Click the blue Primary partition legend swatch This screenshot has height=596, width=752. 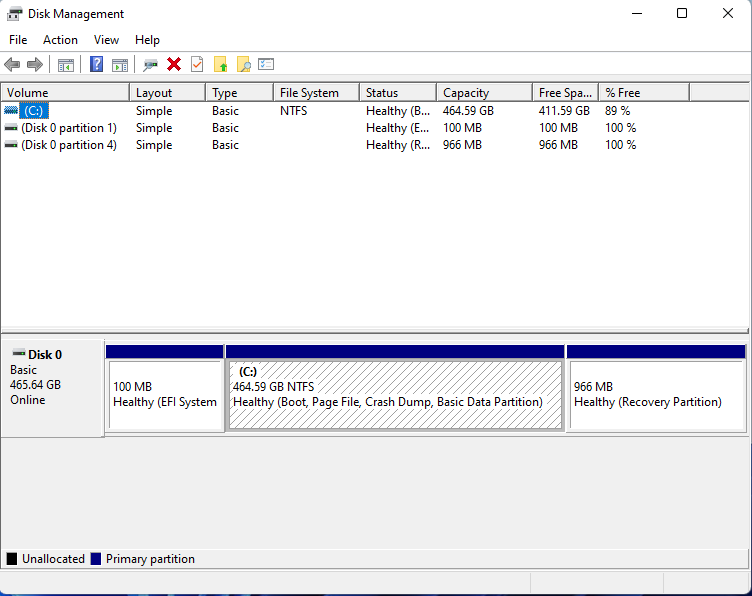click(x=96, y=559)
